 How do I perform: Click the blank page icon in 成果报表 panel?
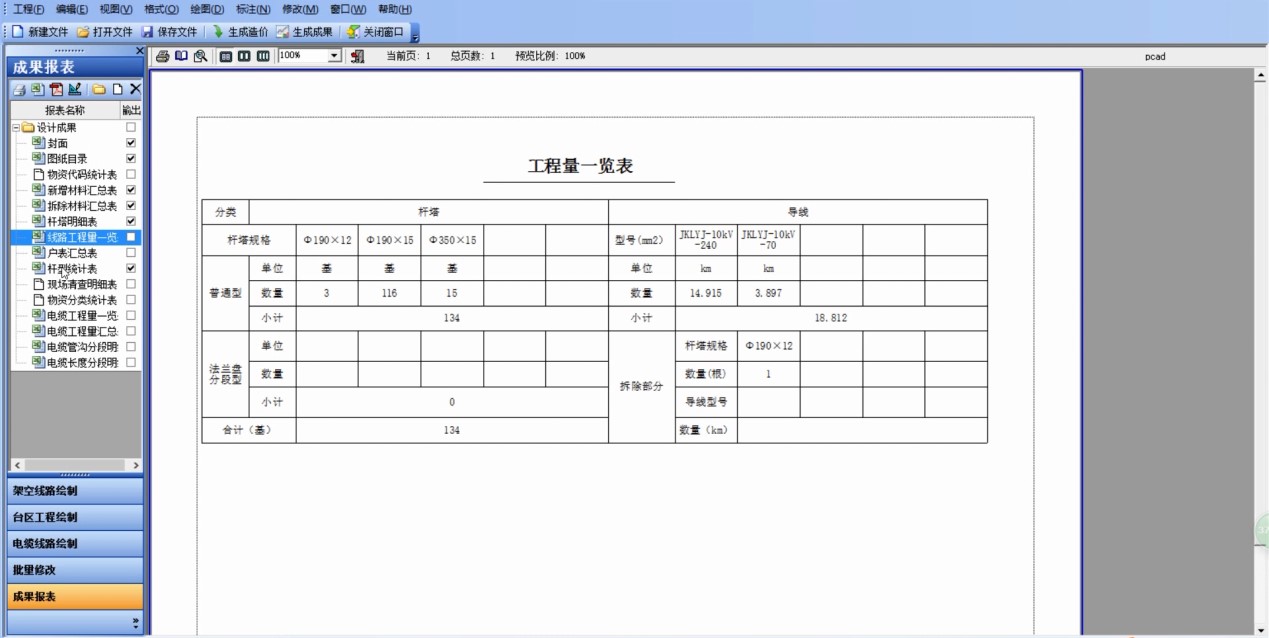[x=117, y=89]
